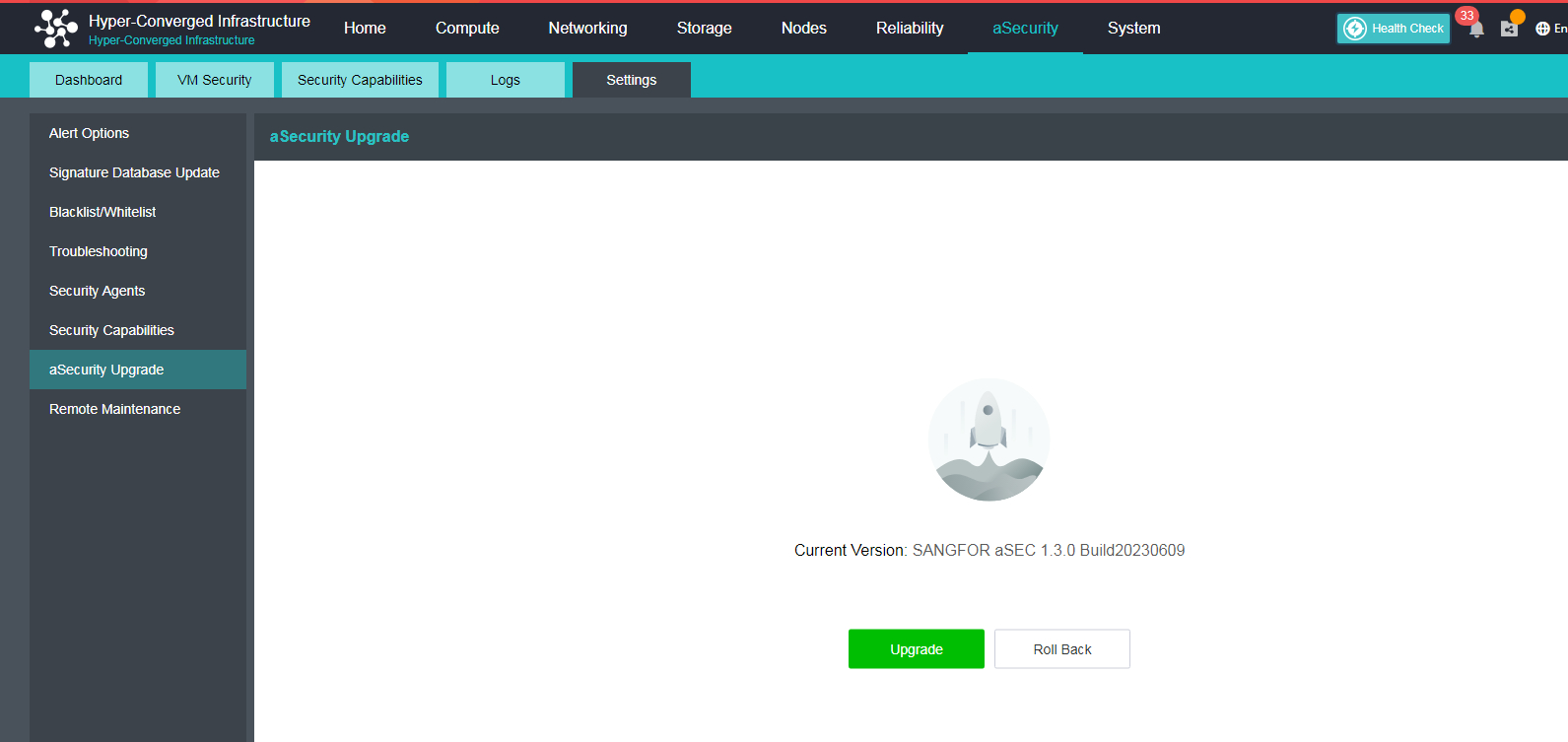The width and height of the screenshot is (1568, 742).
Task: Click the Roll Back button
Action: pos(1062,649)
